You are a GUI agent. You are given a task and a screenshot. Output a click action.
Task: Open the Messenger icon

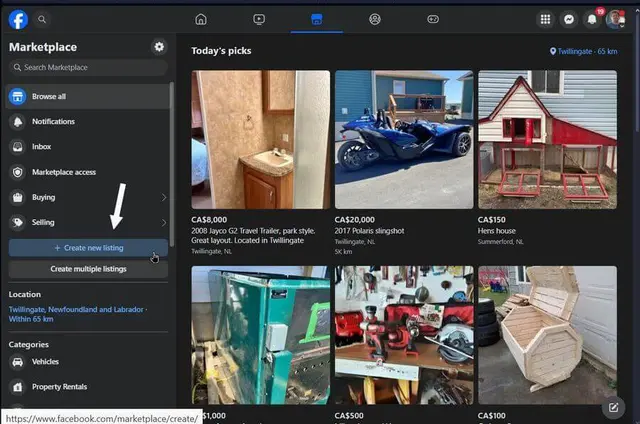coord(569,19)
